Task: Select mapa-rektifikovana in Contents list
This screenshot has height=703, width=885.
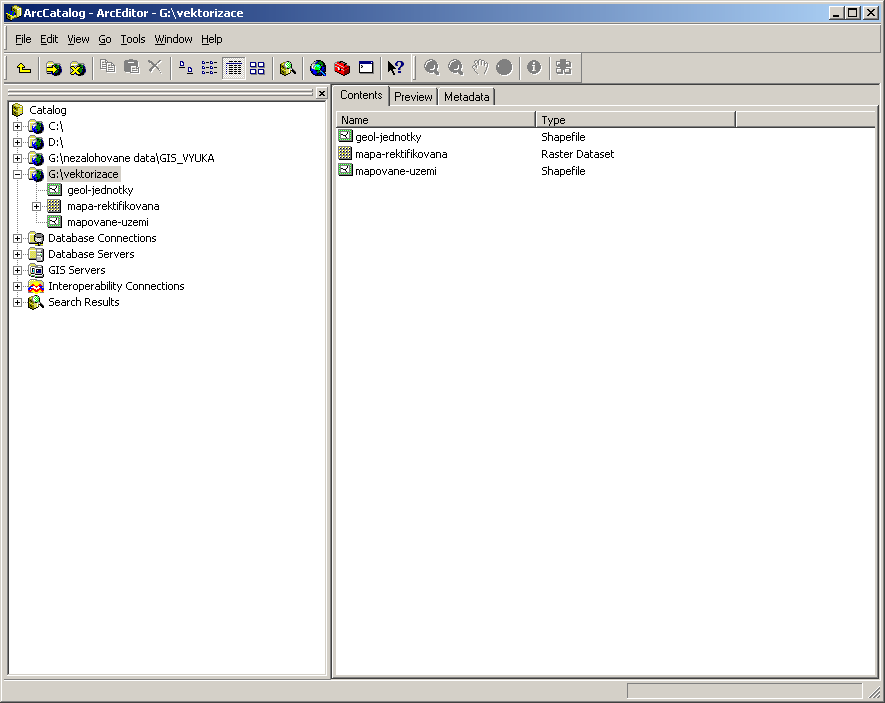Action: pos(401,154)
